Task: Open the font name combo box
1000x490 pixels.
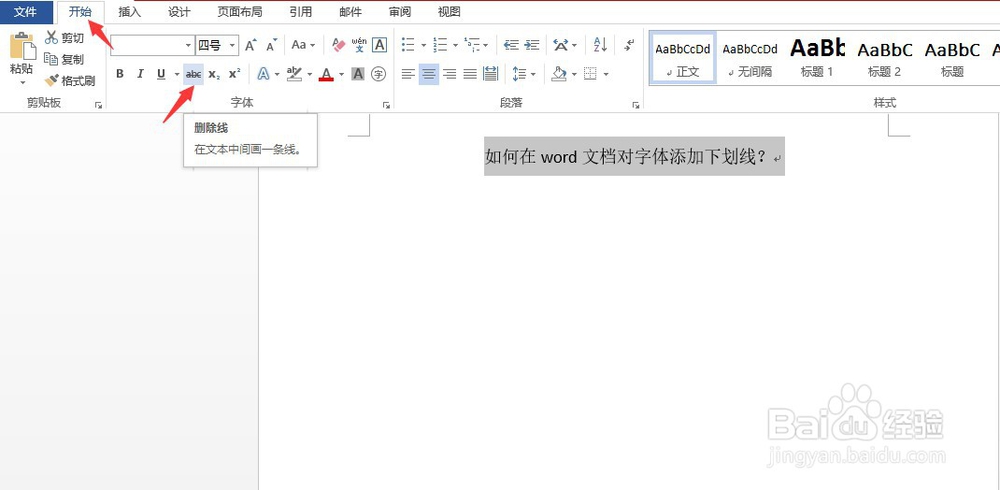Action: (x=152, y=45)
